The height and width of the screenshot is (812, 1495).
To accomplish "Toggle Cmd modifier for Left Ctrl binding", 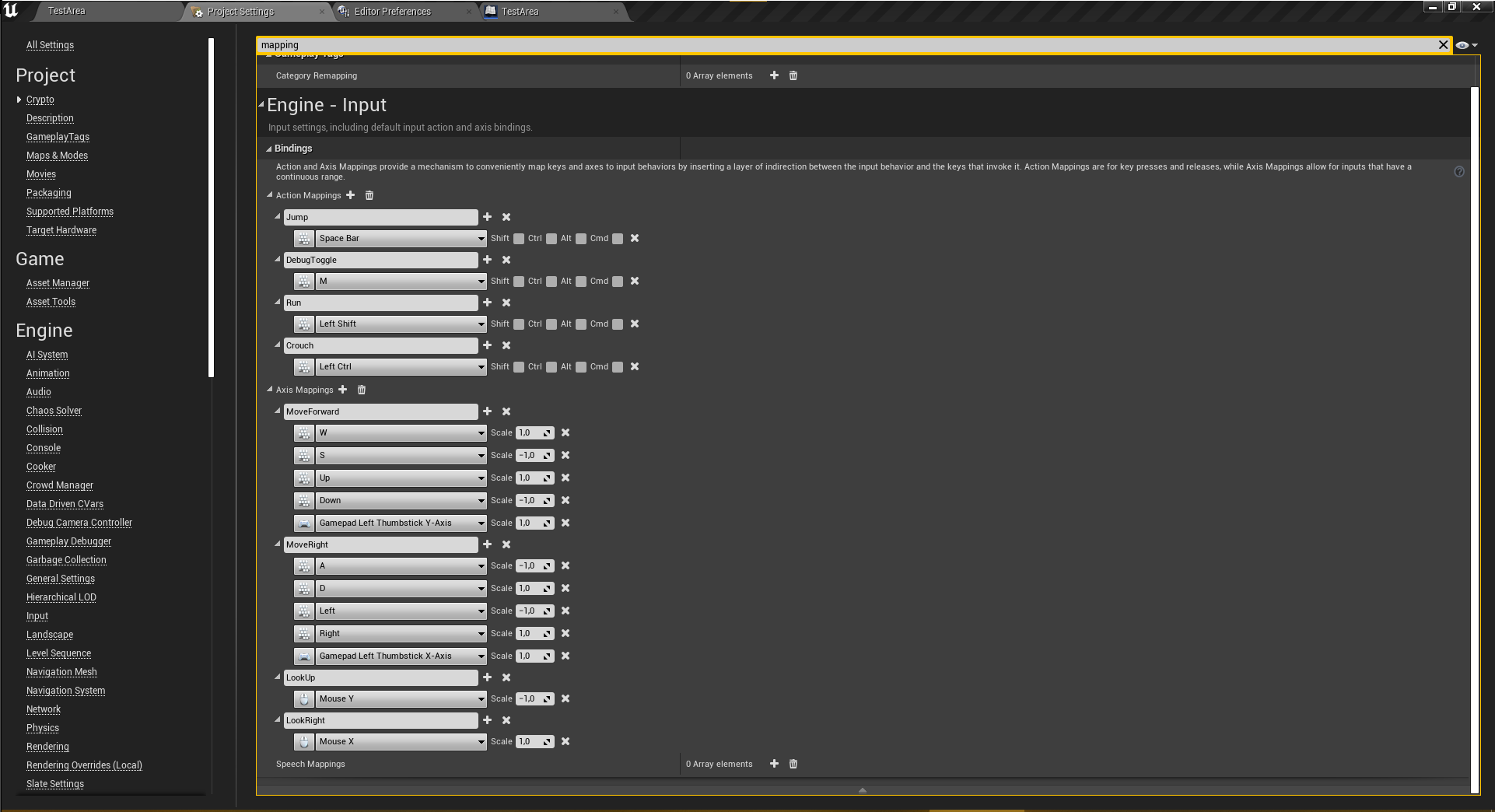I will pos(618,367).
